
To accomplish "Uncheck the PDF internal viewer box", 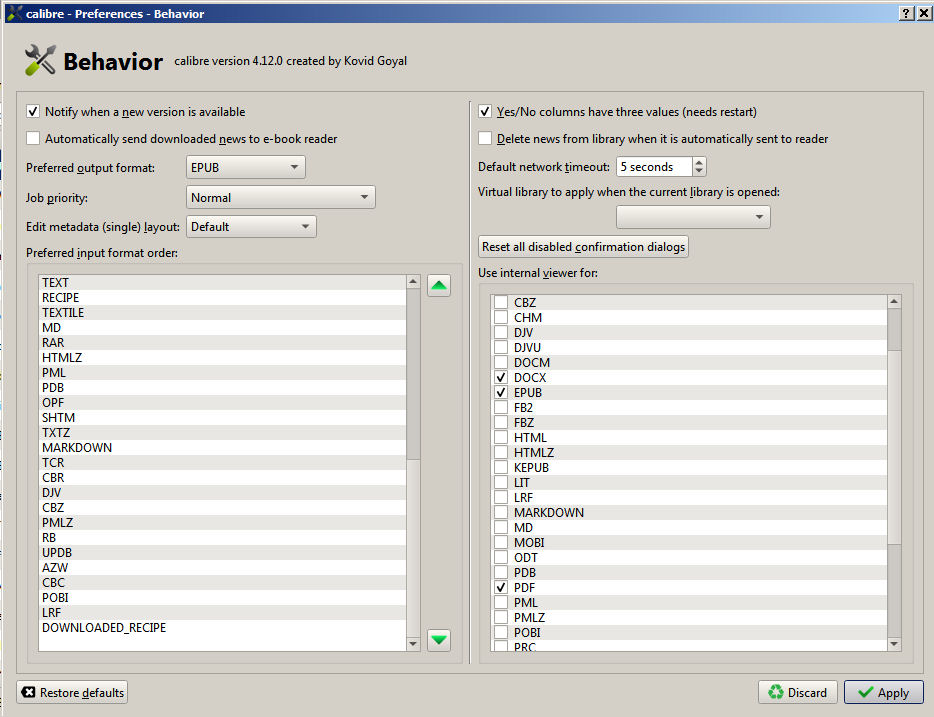I will tap(501, 587).
